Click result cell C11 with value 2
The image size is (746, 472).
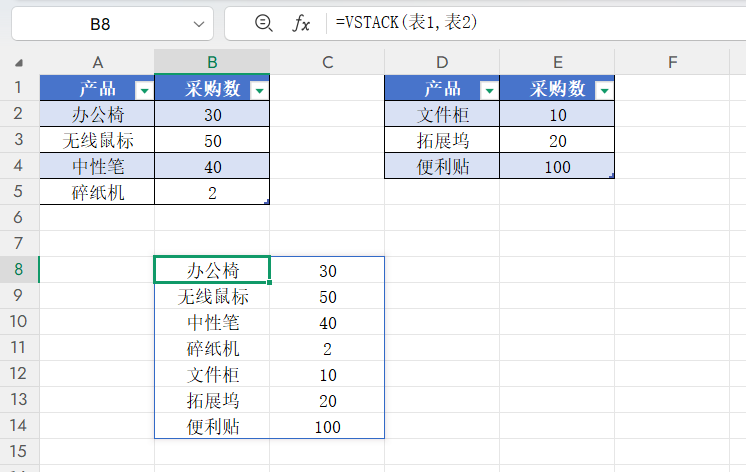click(x=327, y=348)
